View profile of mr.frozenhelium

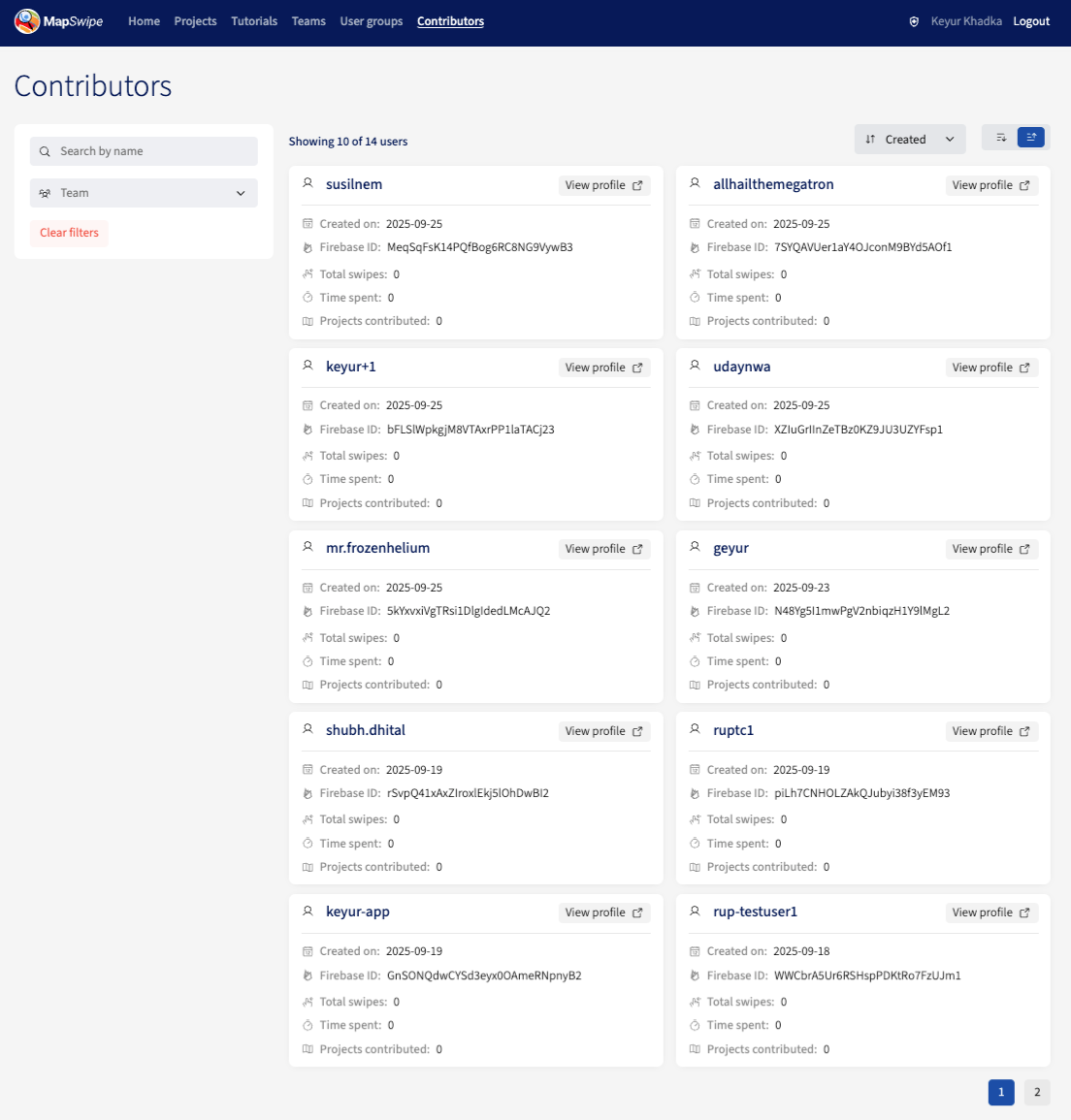[603, 549]
